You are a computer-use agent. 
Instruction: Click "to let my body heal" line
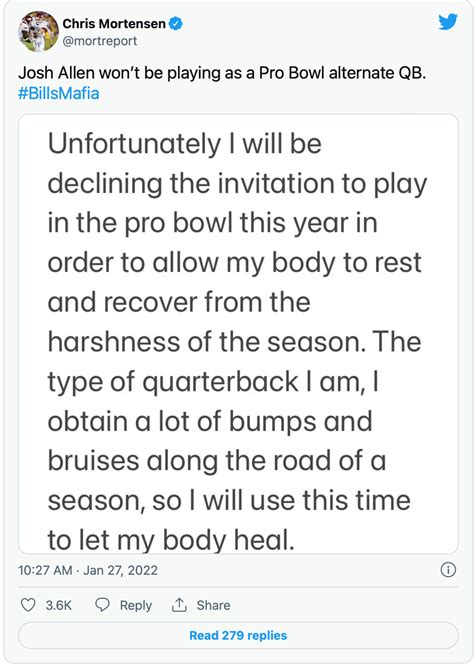171,540
